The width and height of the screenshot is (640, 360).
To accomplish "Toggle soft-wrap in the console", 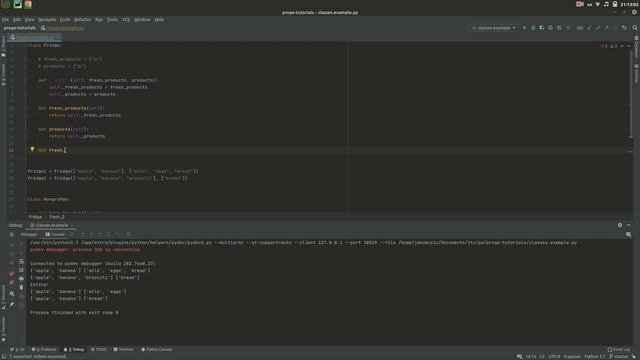I will (x=21, y=261).
